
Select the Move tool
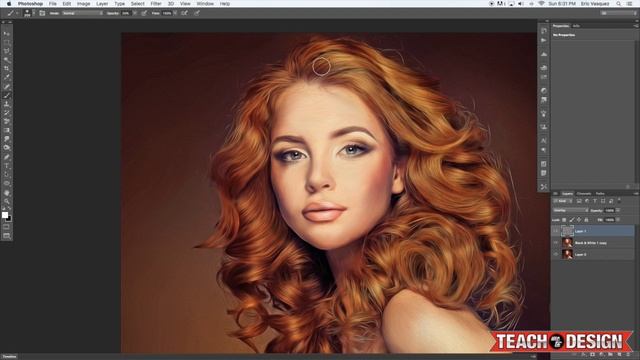point(7,33)
